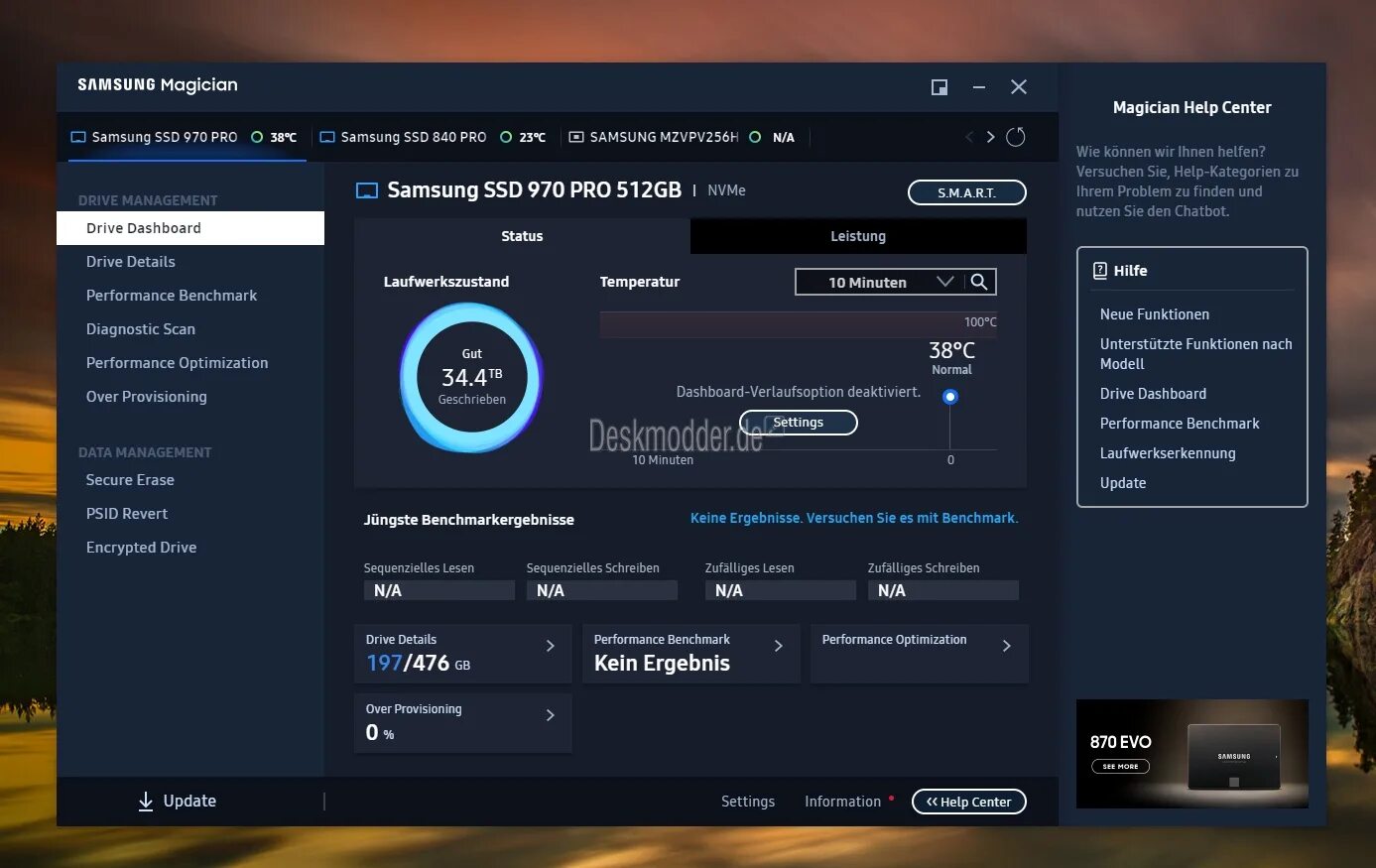The height and width of the screenshot is (868, 1376).
Task: Open 'Neue Funktionen' help topic
Action: [x=1155, y=314]
